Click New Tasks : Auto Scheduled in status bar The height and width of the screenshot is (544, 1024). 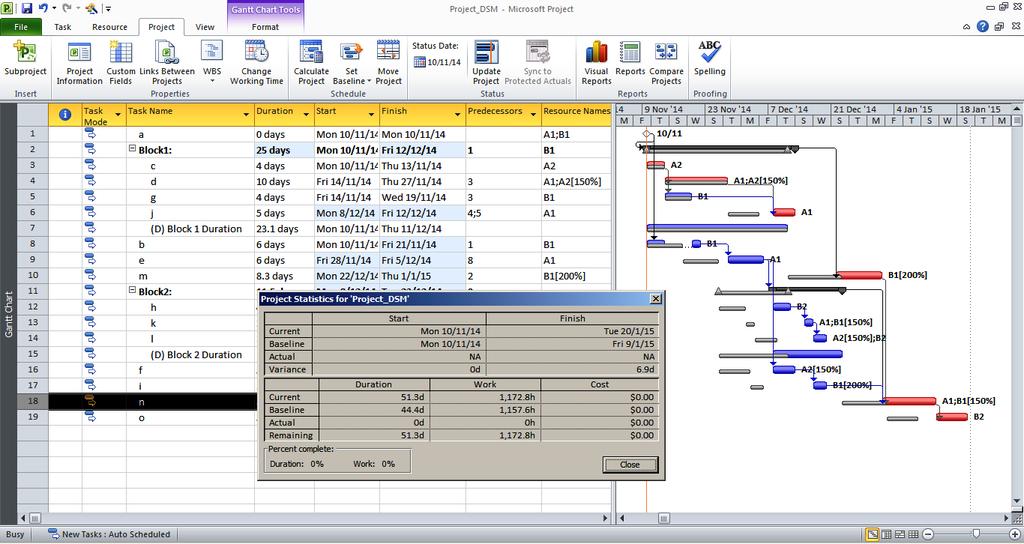coord(110,534)
